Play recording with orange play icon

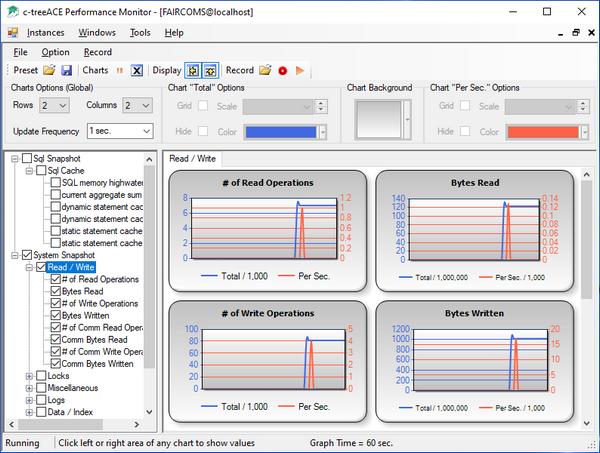tap(300, 70)
